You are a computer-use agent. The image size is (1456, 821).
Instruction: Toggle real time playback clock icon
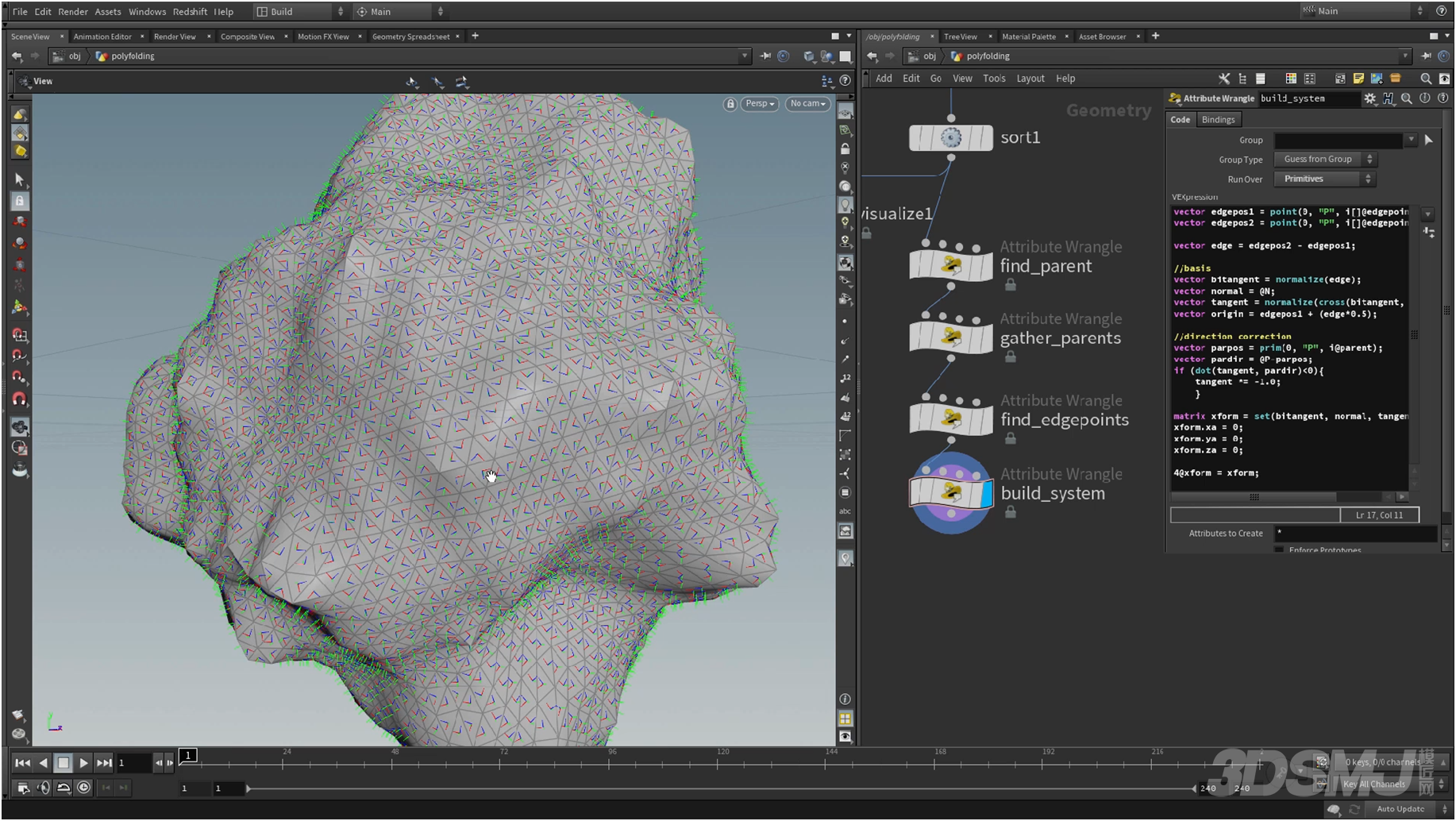[x=83, y=788]
